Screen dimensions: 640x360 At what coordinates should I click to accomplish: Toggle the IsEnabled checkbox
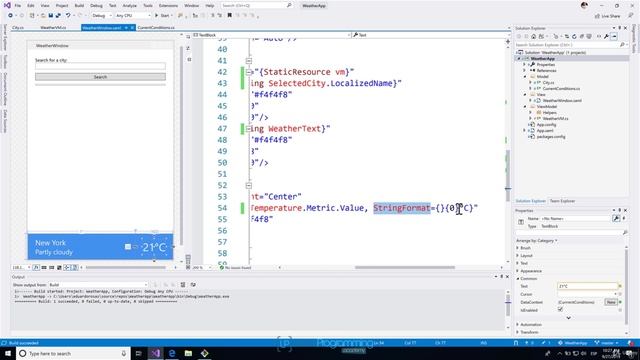[560, 310]
